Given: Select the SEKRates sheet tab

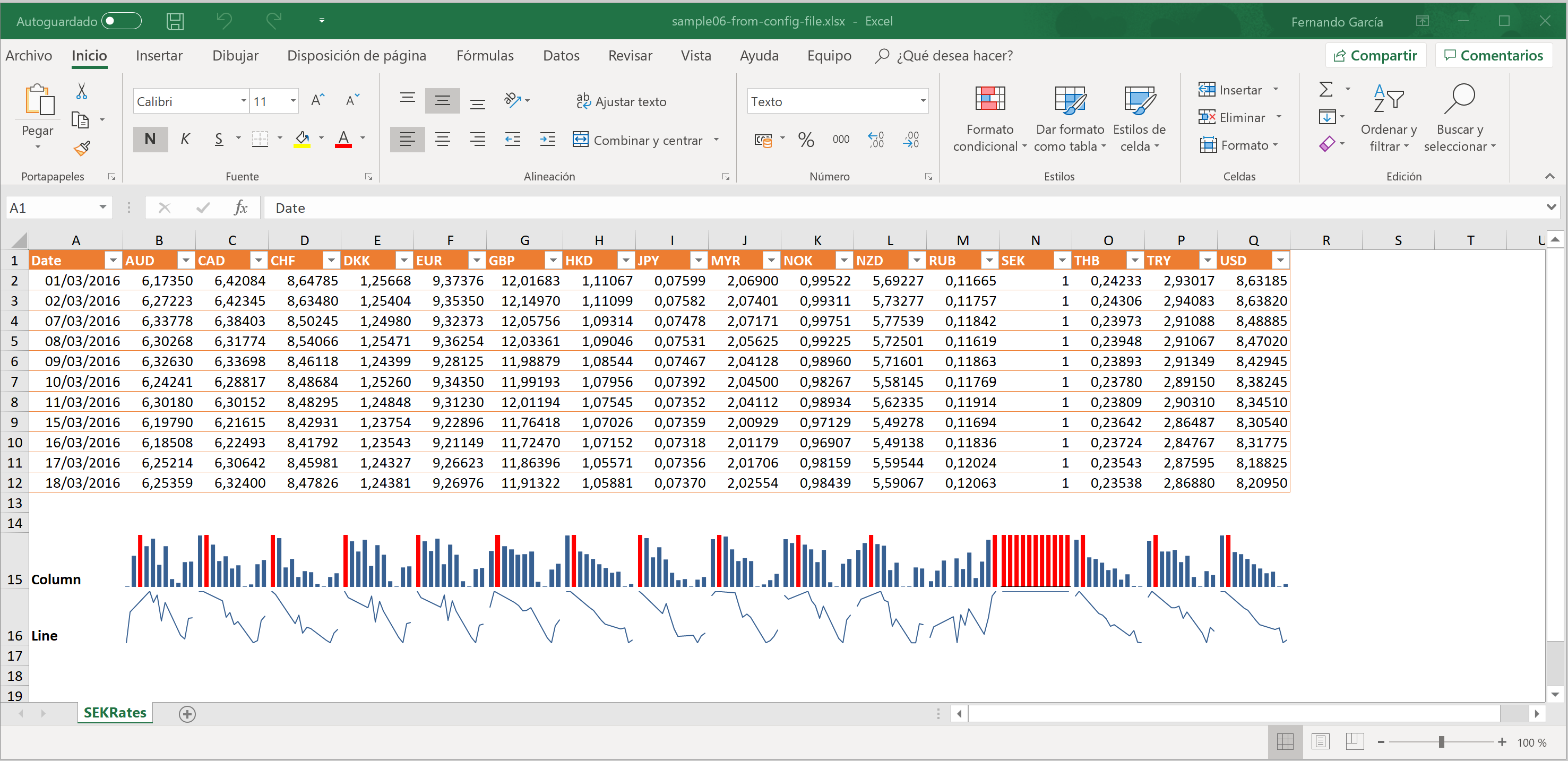Looking at the screenshot, I should 115,712.
